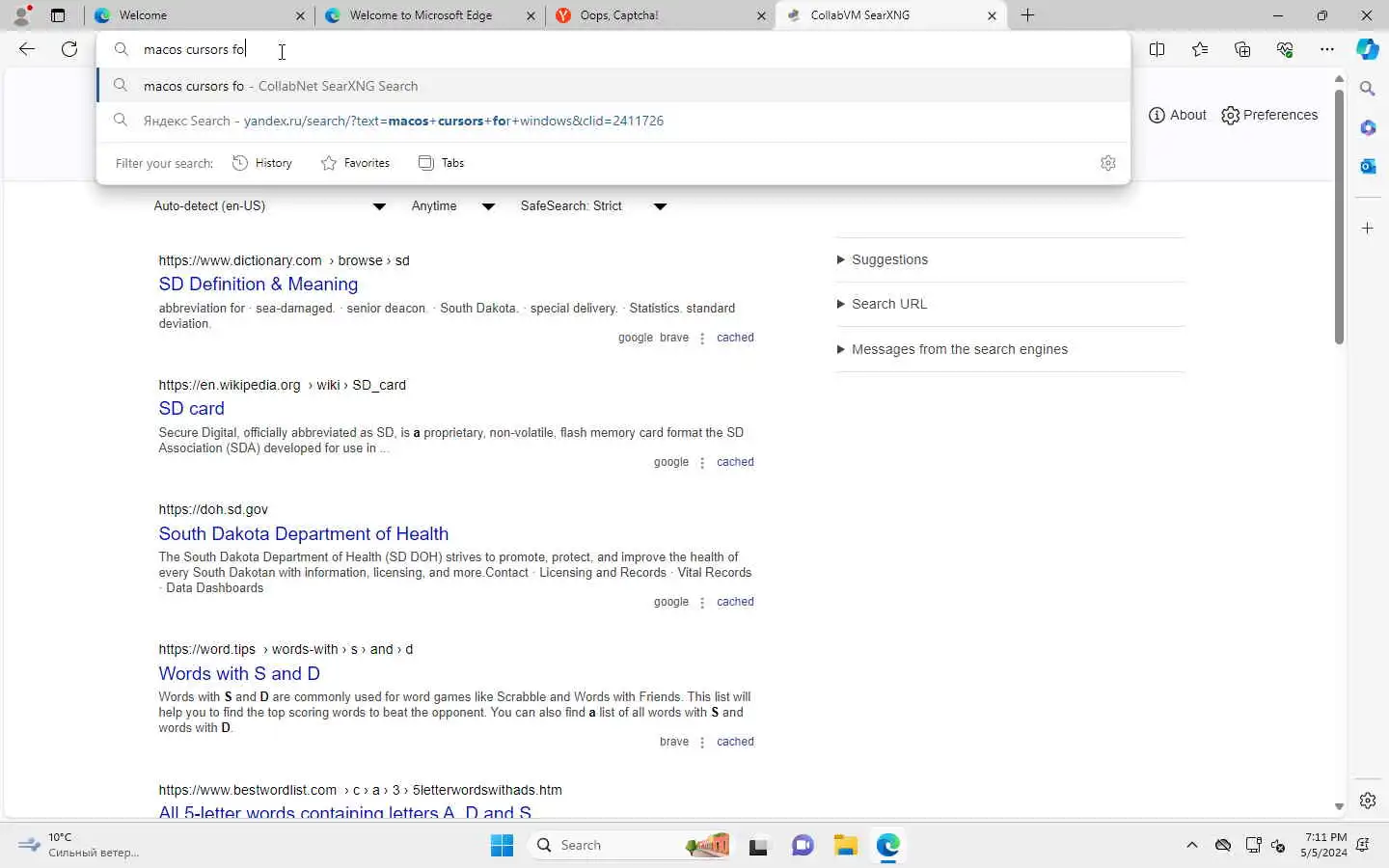This screenshot has width=1389, height=868.
Task: Open notification bell in system tray
Action: [1363, 845]
